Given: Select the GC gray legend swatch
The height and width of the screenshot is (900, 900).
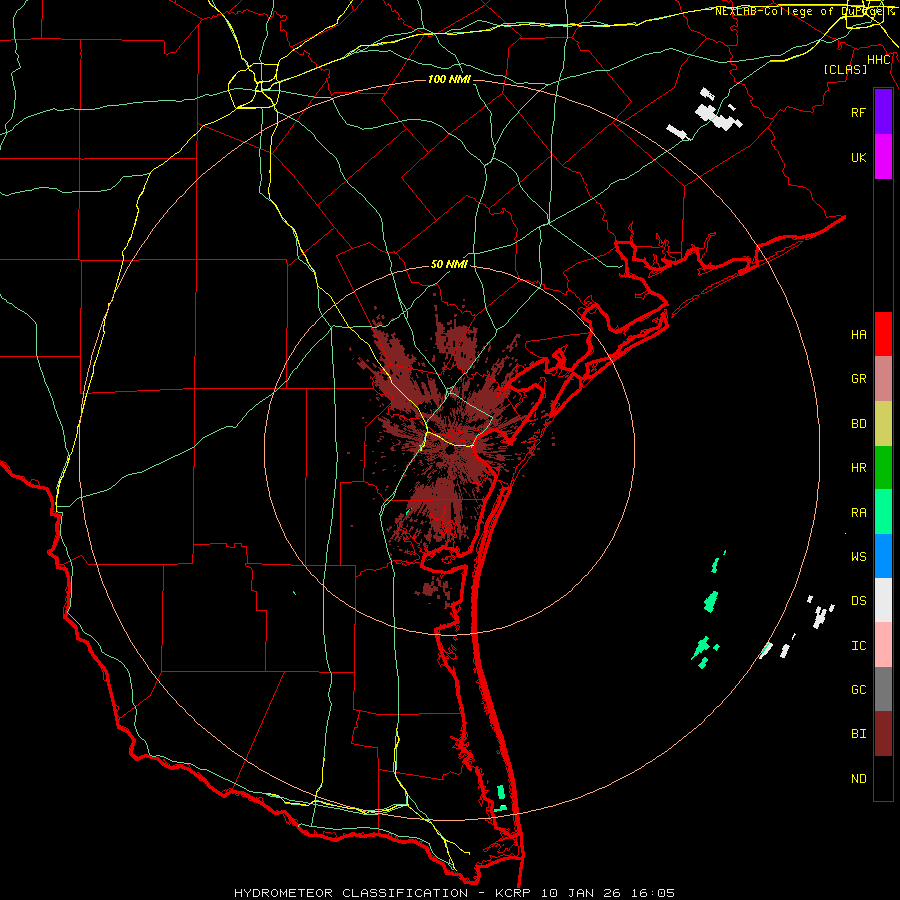Looking at the screenshot, I should (x=883, y=689).
